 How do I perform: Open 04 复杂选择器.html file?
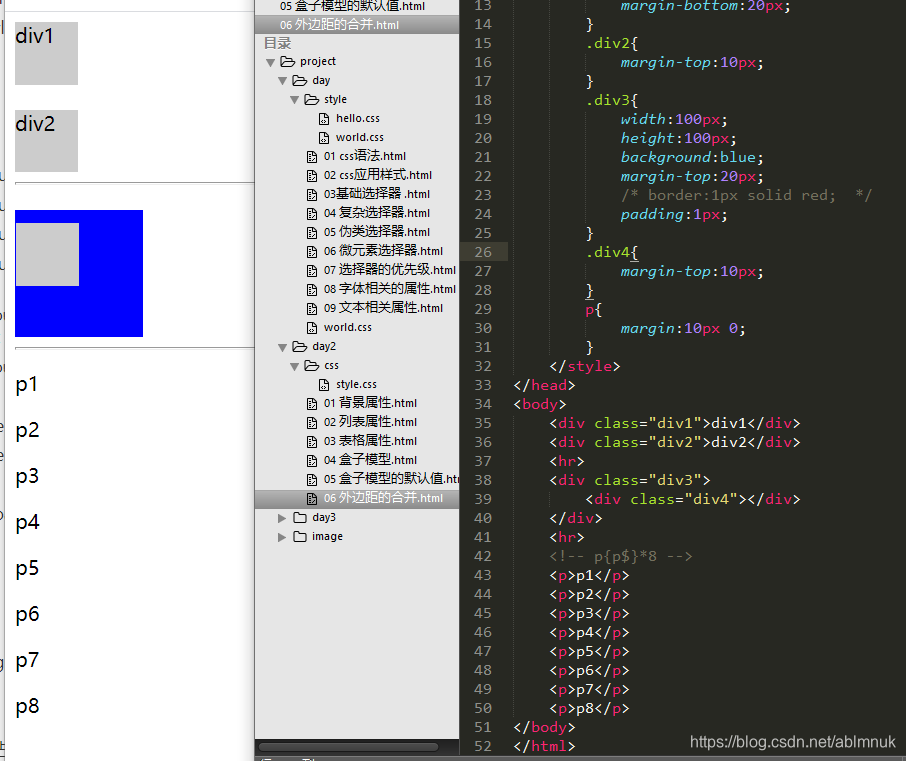coord(377,213)
